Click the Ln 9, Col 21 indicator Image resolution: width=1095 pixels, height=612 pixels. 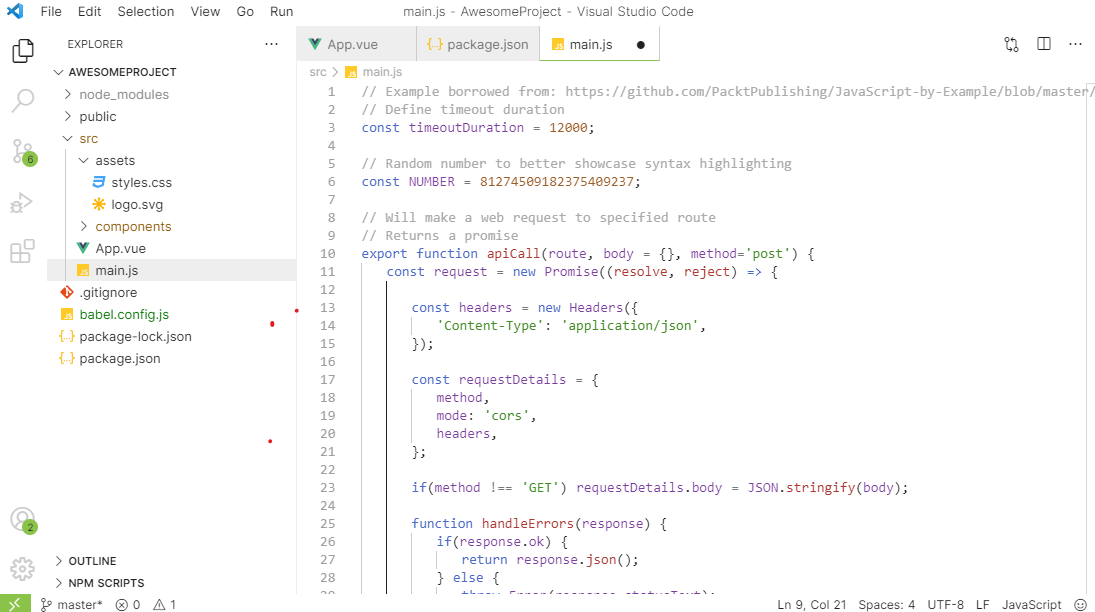coord(811,604)
